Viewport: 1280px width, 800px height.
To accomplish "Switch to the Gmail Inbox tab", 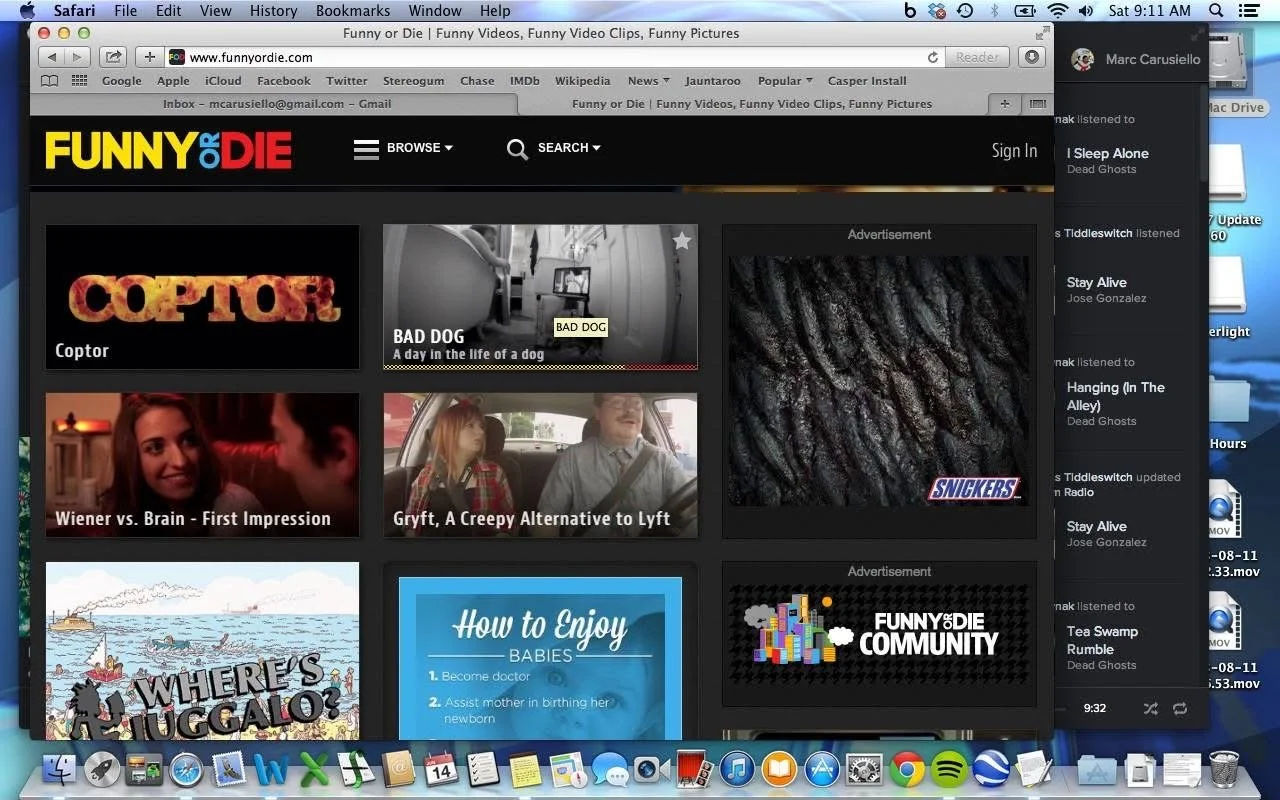I will coord(275,104).
